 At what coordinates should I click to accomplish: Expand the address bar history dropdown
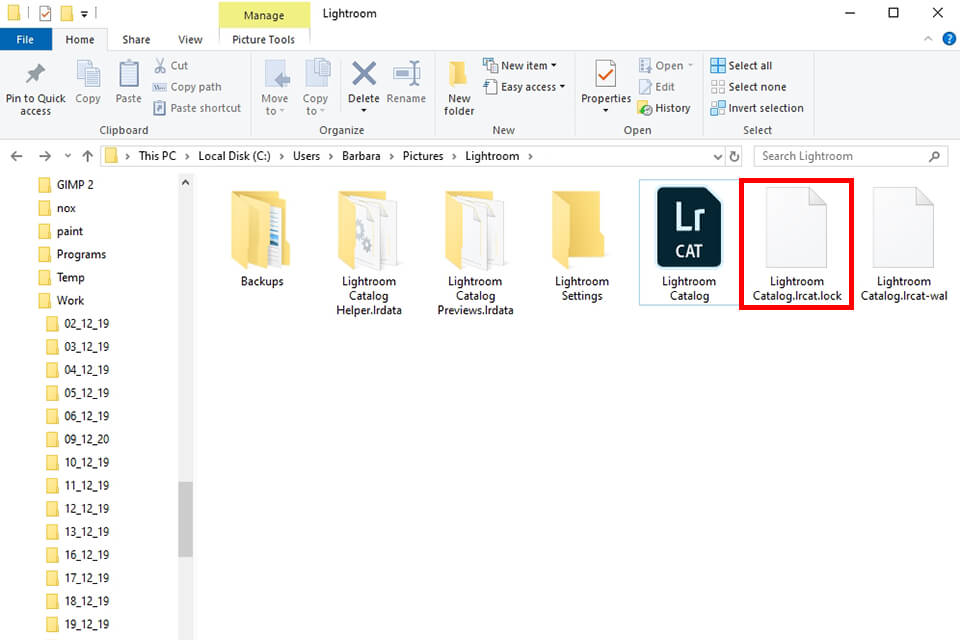click(x=717, y=157)
